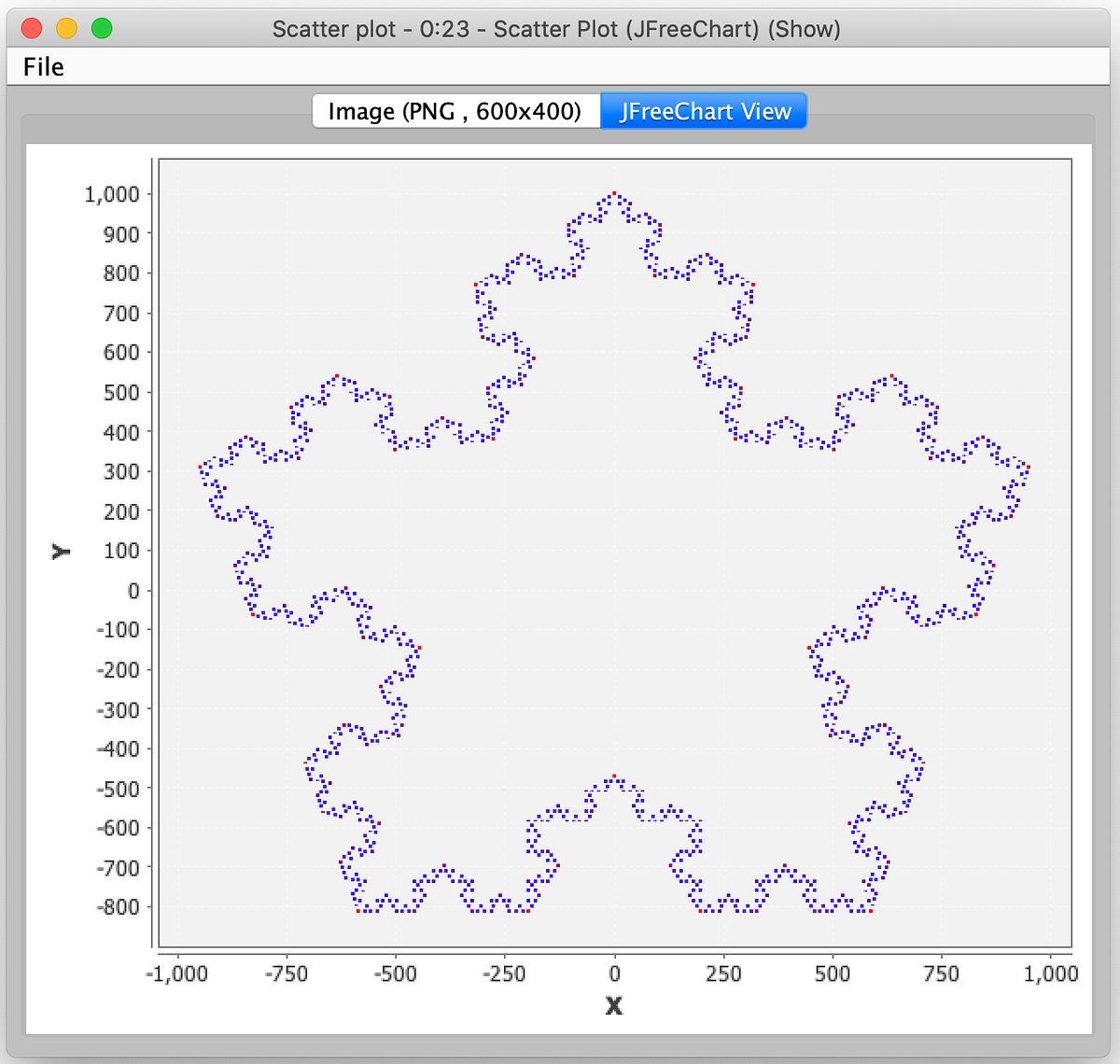This screenshot has height=1064, width=1120.
Task: Select the JFreeChart View tab
Action: coord(703,111)
